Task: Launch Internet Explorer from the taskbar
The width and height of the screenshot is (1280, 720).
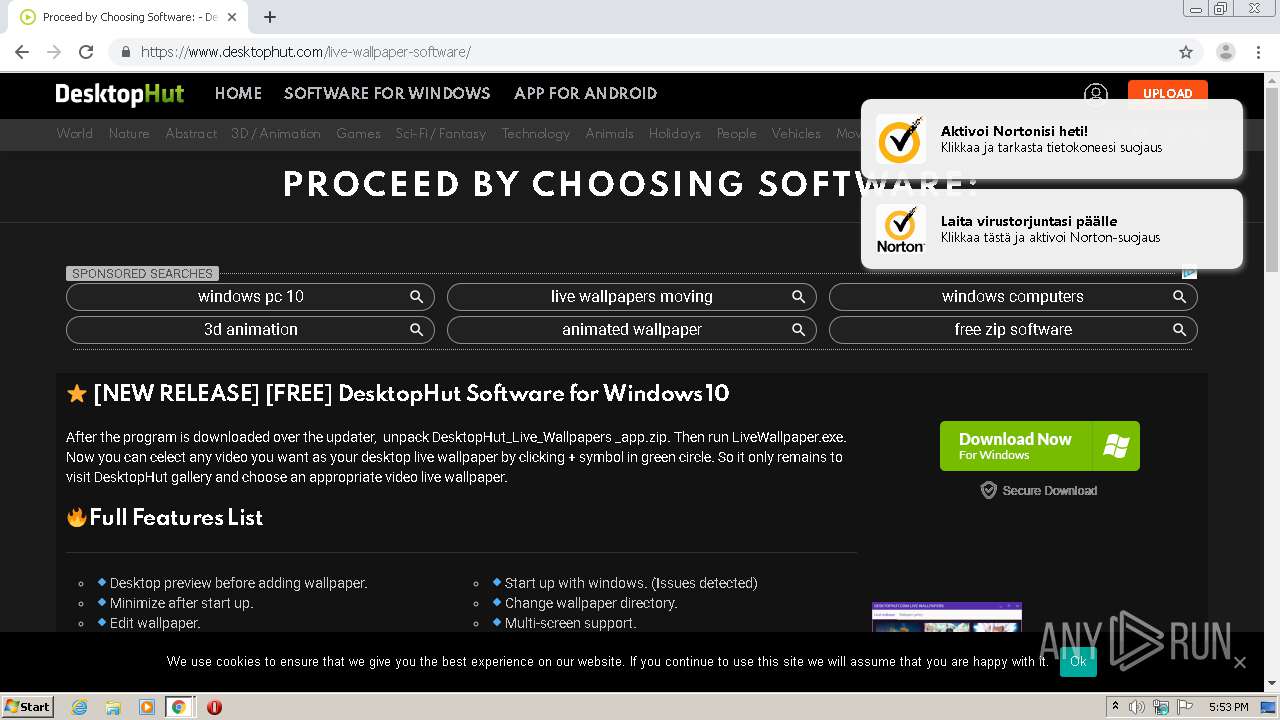Action: 79,707
